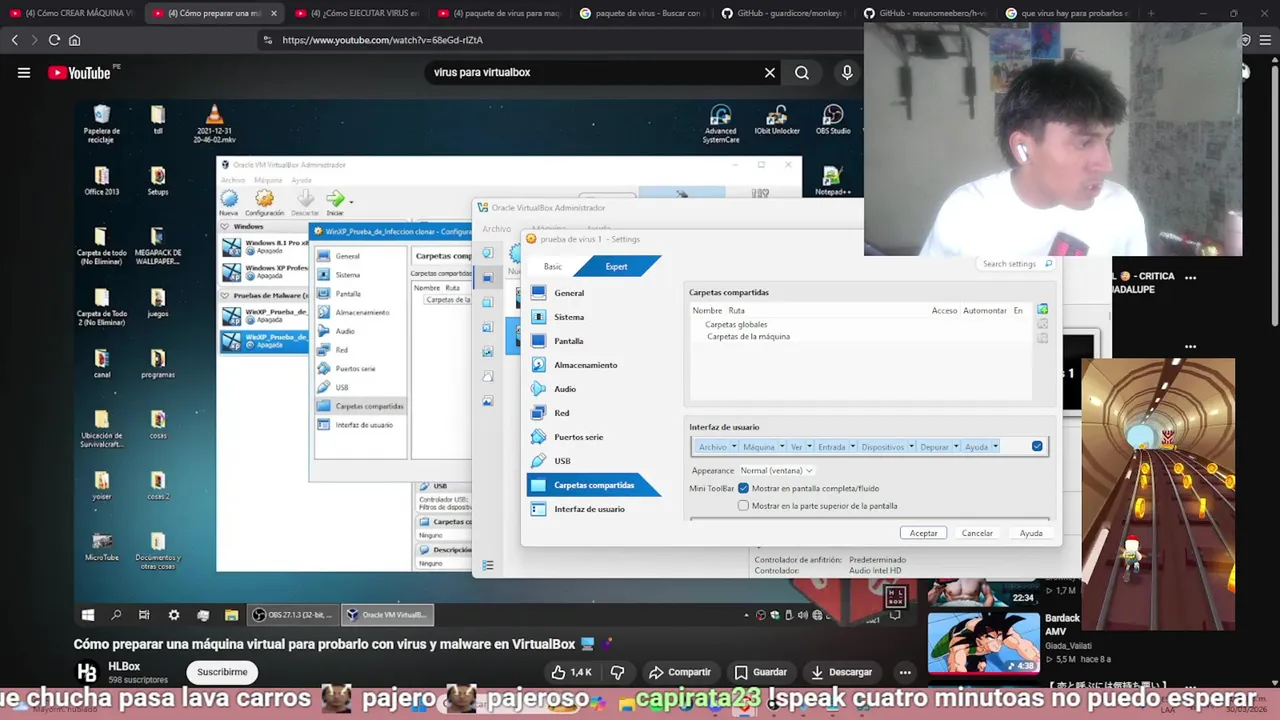Clear the YouTube search box with the X
1280x720 pixels.
pyautogui.click(x=770, y=72)
